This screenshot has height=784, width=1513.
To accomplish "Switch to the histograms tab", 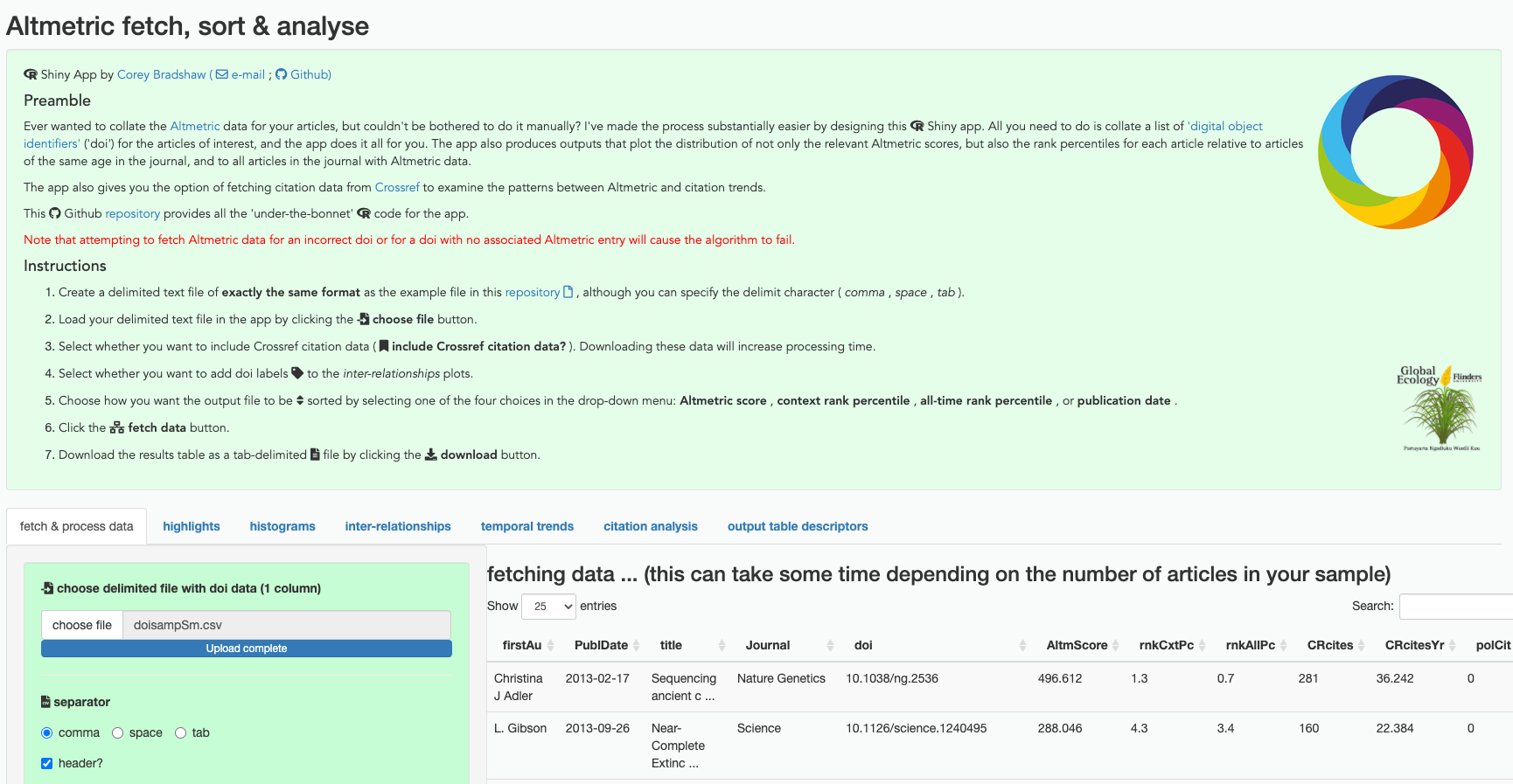I will (282, 526).
